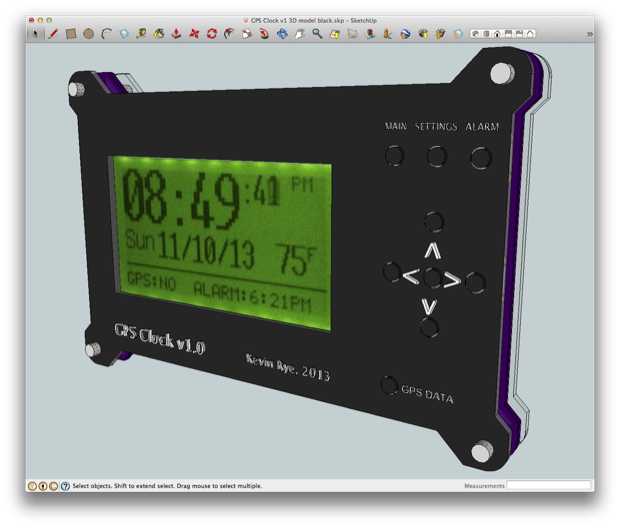Viewport: 620px width, 527px height.
Task: Select the Orbit tool
Action: tap(282, 34)
